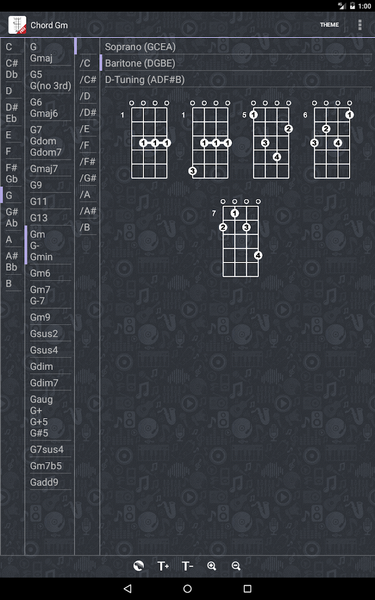Tap the Android home circle button
Image resolution: width=375 pixels, height=600 pixels.
pos(188,588)
